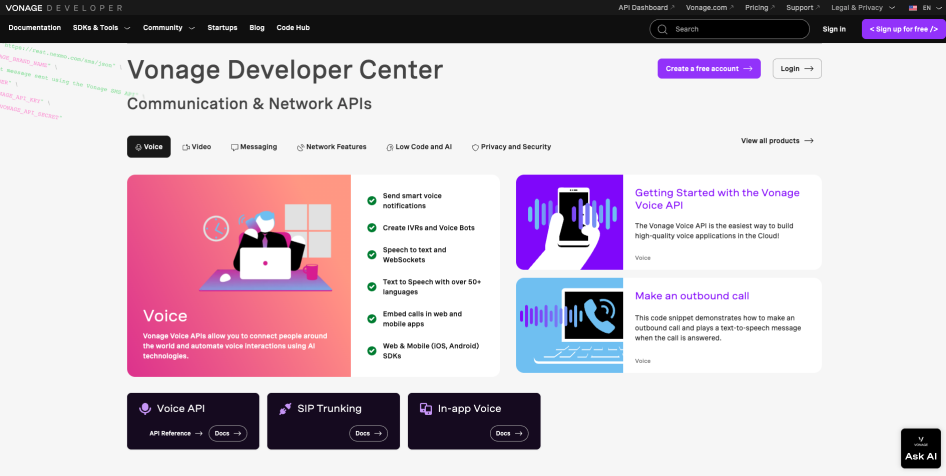This screenshot has width=946, height=476.
Task: Open the SIP Trunking Docs button
Action: tap(368, 433)
